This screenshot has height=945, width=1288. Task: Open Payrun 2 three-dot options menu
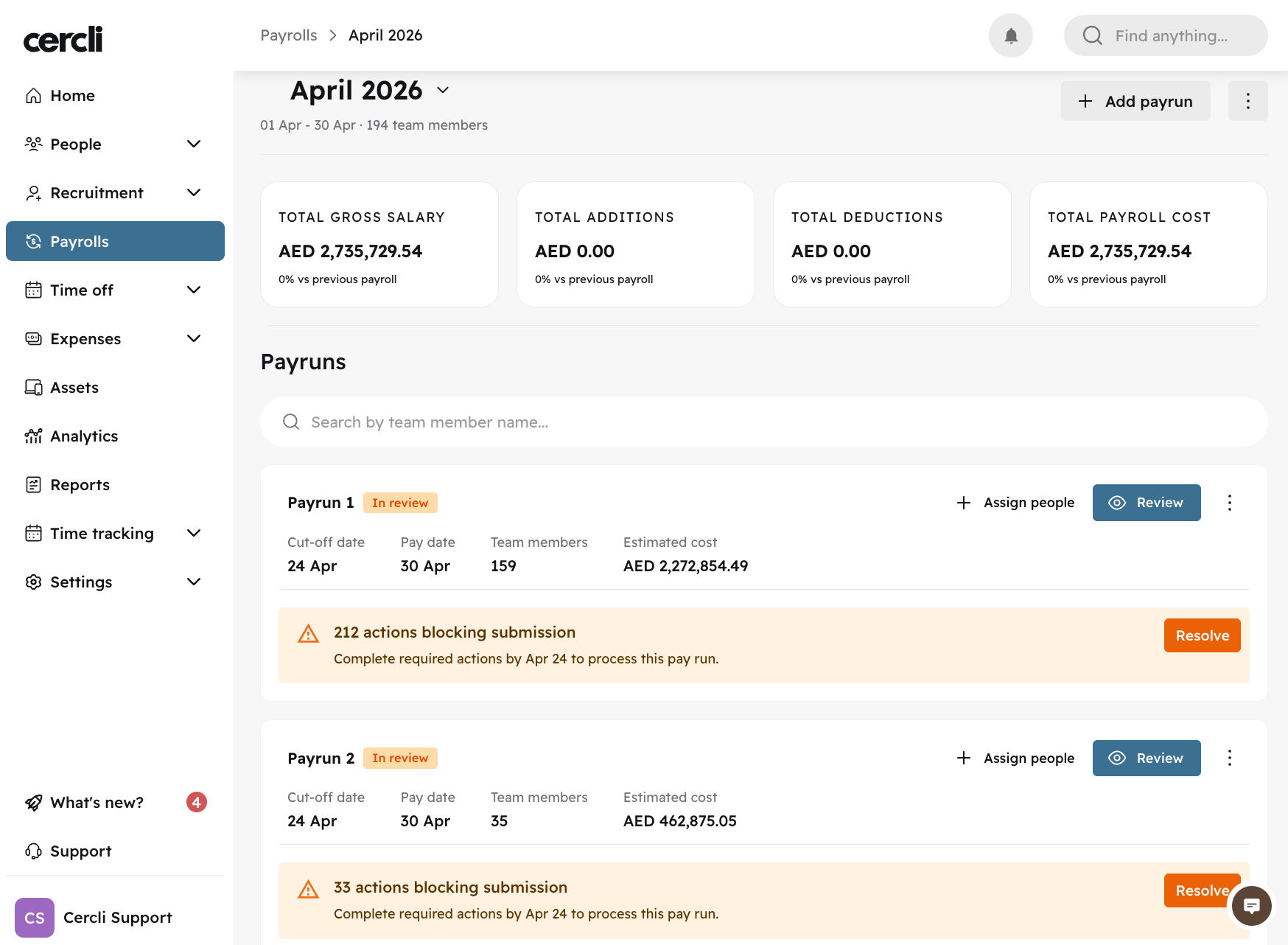1229,758
